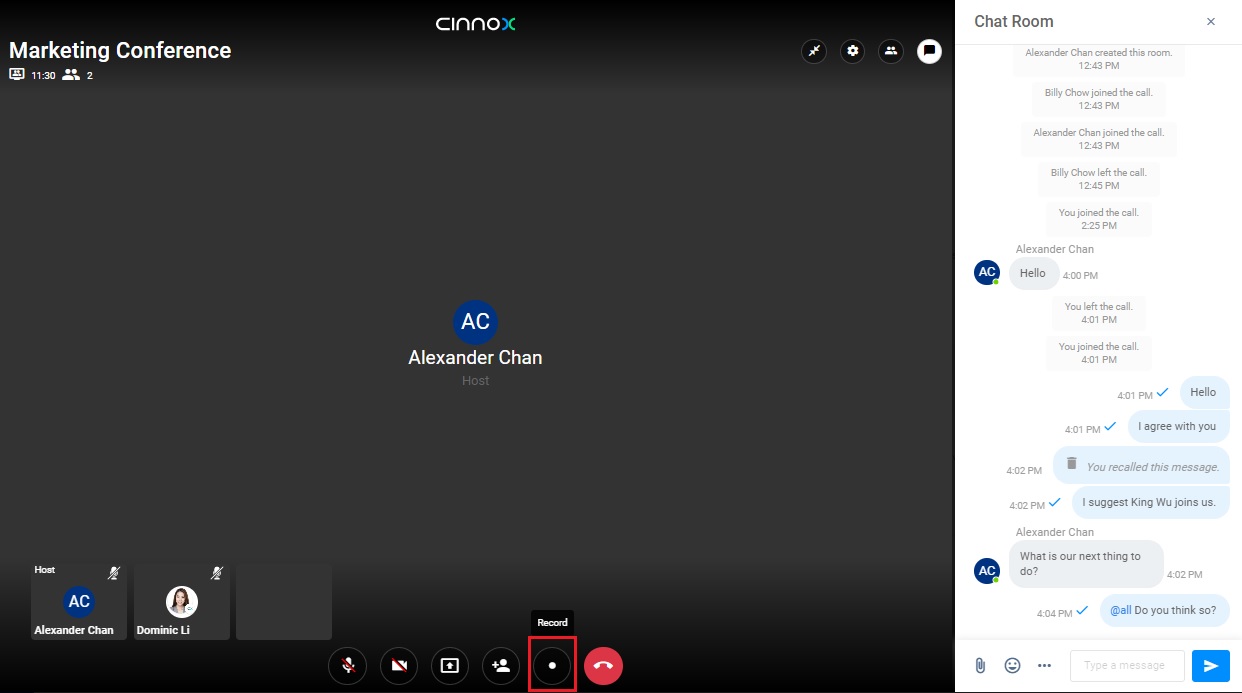Click the 'You recalled this message.' bubble
The image size is (1242, 693).
(x=1141, y=465)
